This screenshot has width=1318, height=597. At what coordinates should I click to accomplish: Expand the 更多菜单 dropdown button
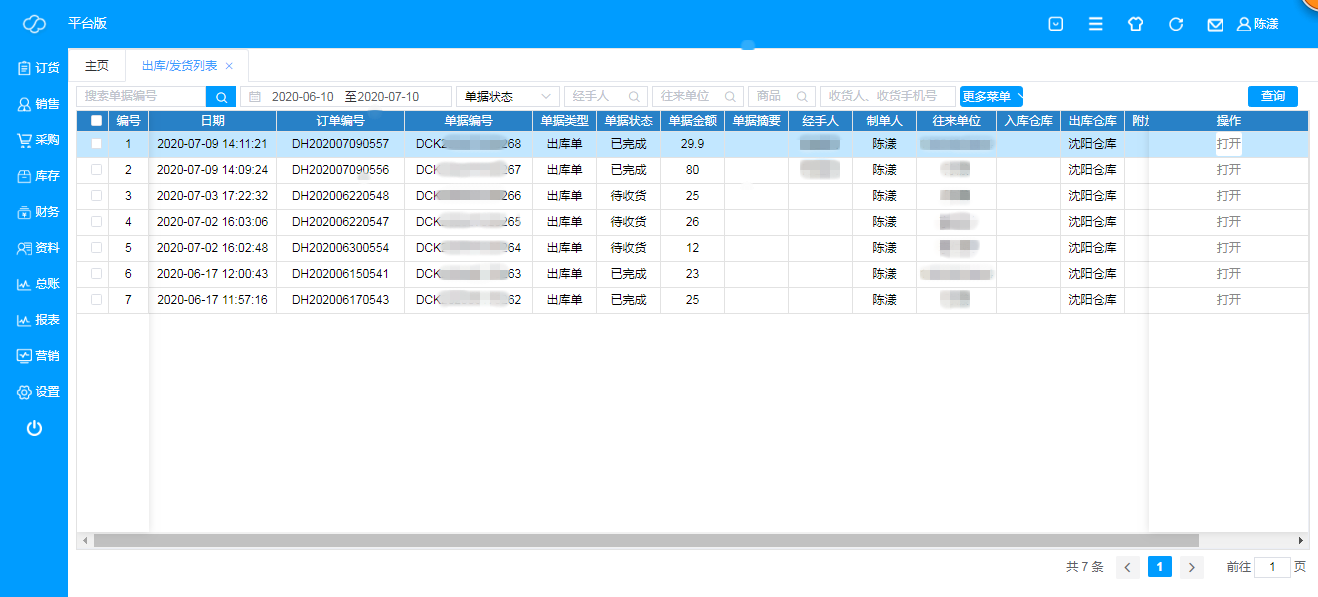991,96
